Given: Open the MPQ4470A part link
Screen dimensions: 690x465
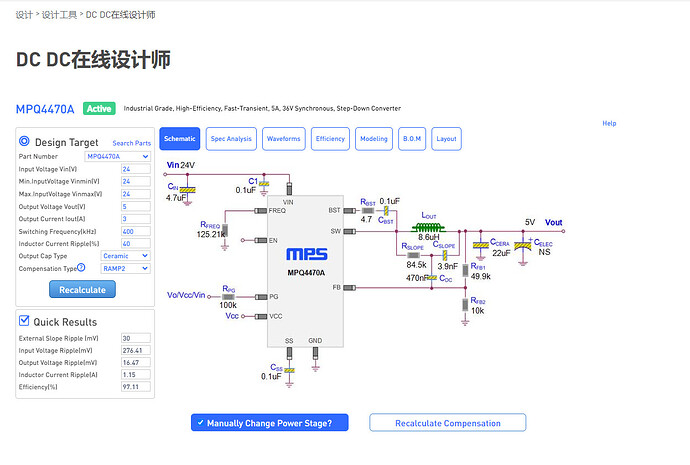Looking at the screenshot, I should tap(45, 109).
